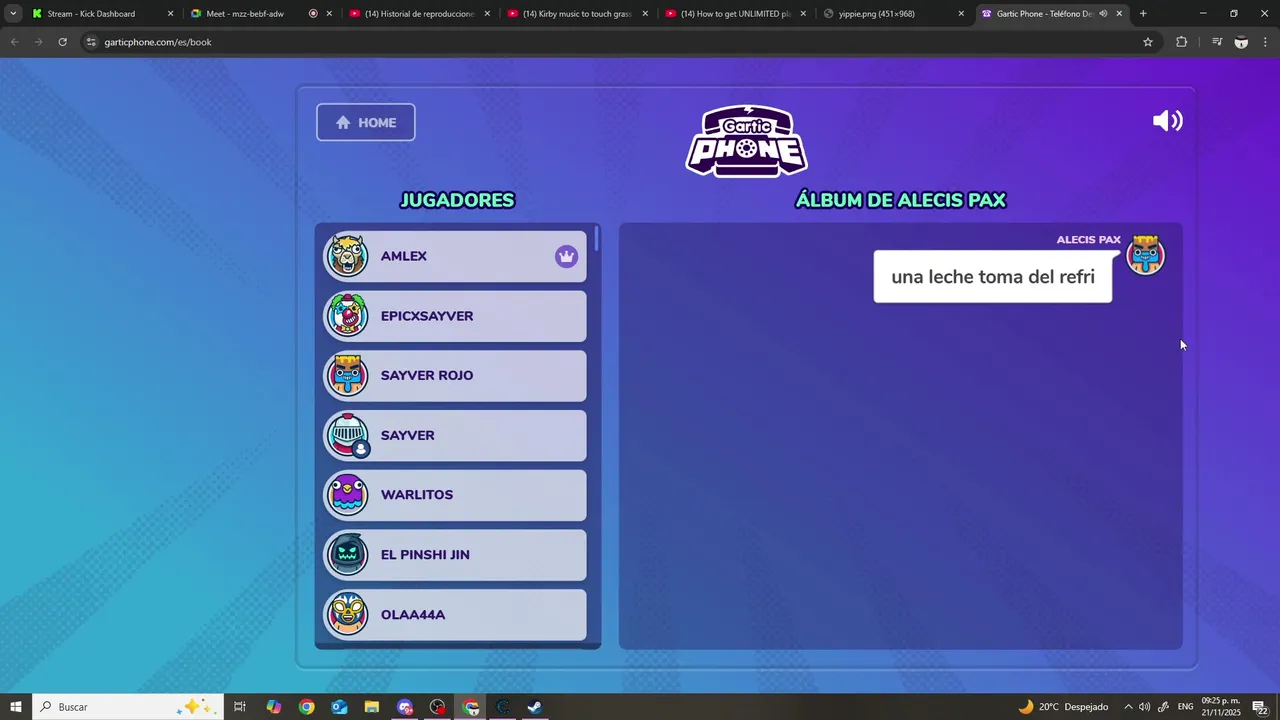Click AMLEX's llama avatar icon
This screenshot has height=720, width=1280.
(x=348, y=256)
